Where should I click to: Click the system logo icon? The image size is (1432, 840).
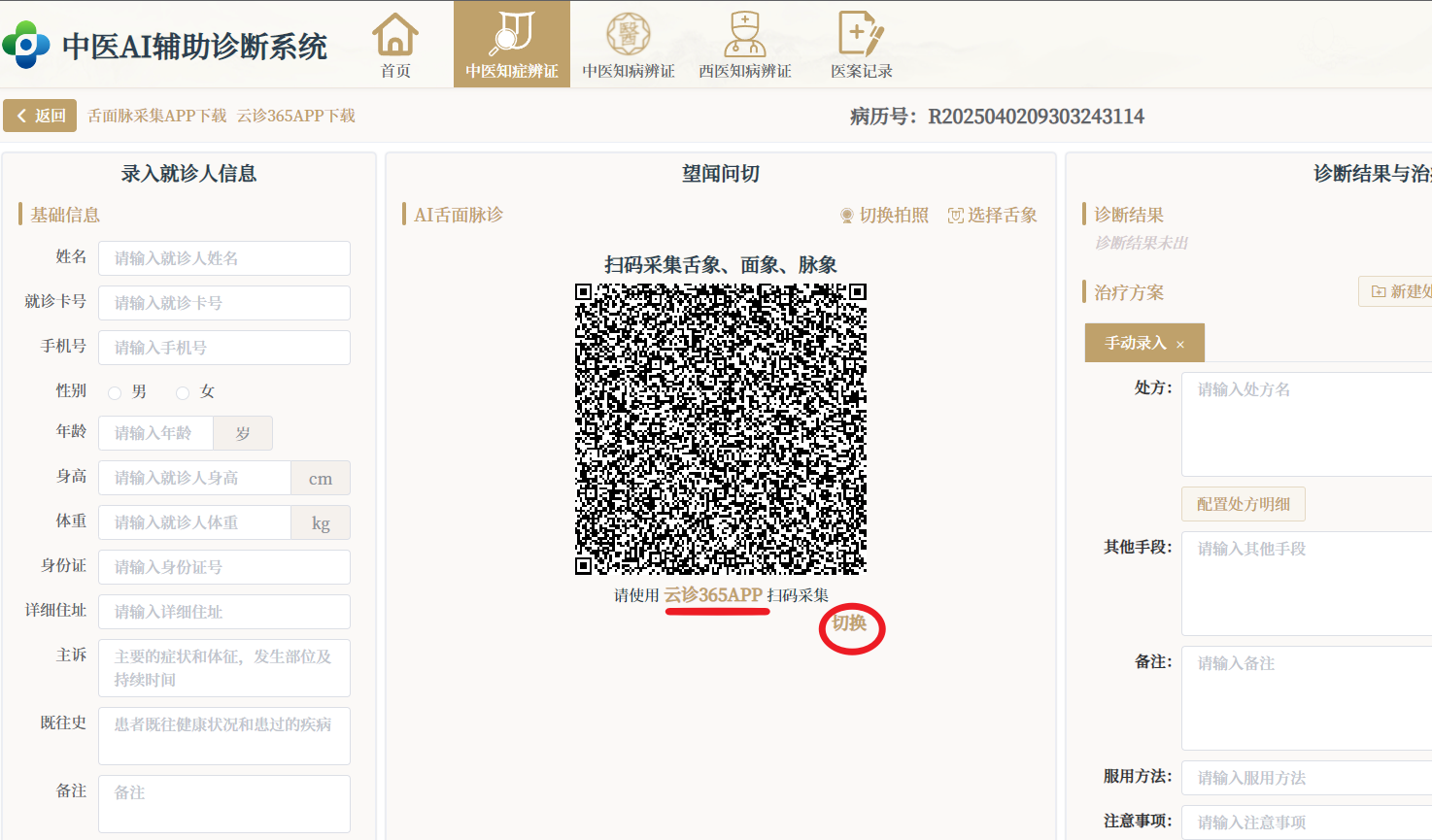pyautogui.click(x=26, y=45)
